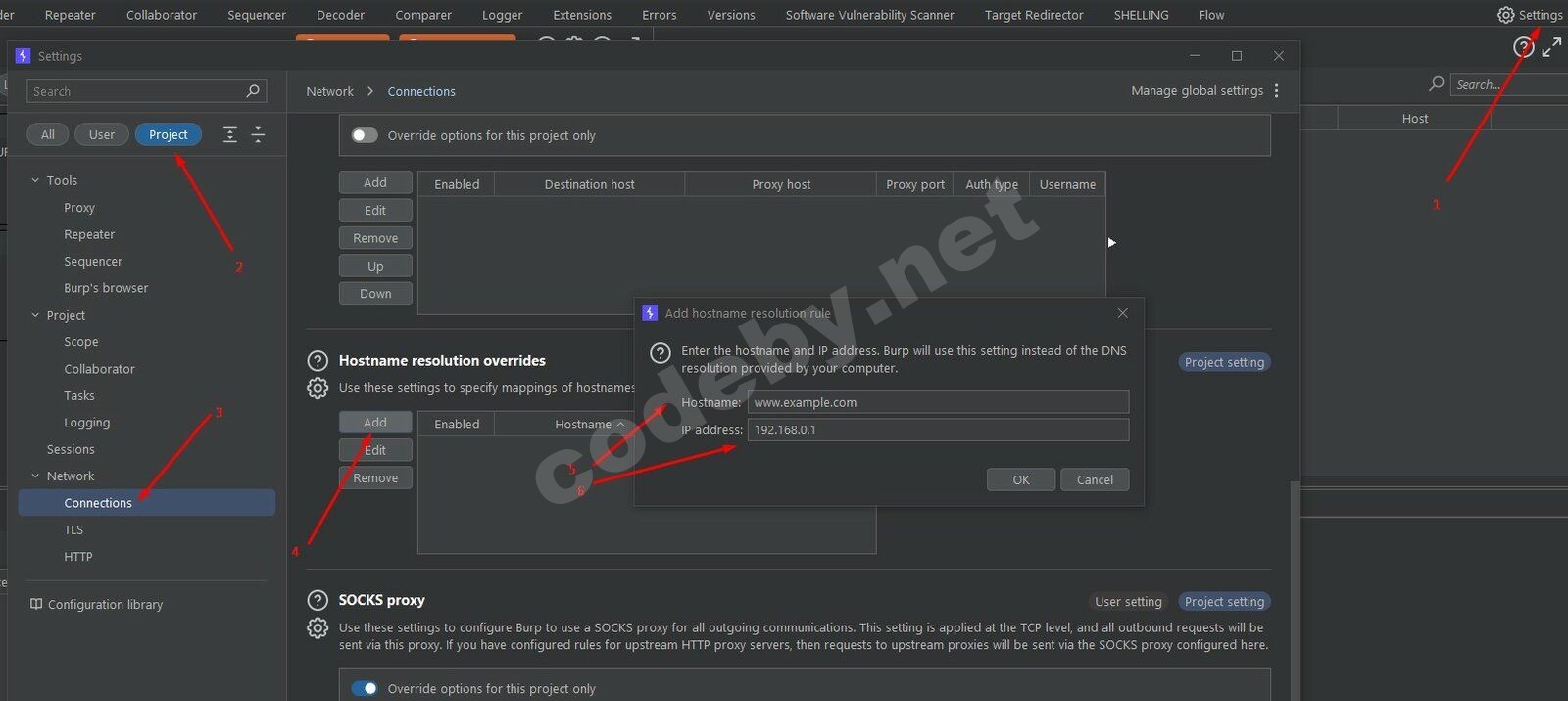Open the Flow tab
The width and height of the screenshot is (1568, 701).
point(1212,15)
